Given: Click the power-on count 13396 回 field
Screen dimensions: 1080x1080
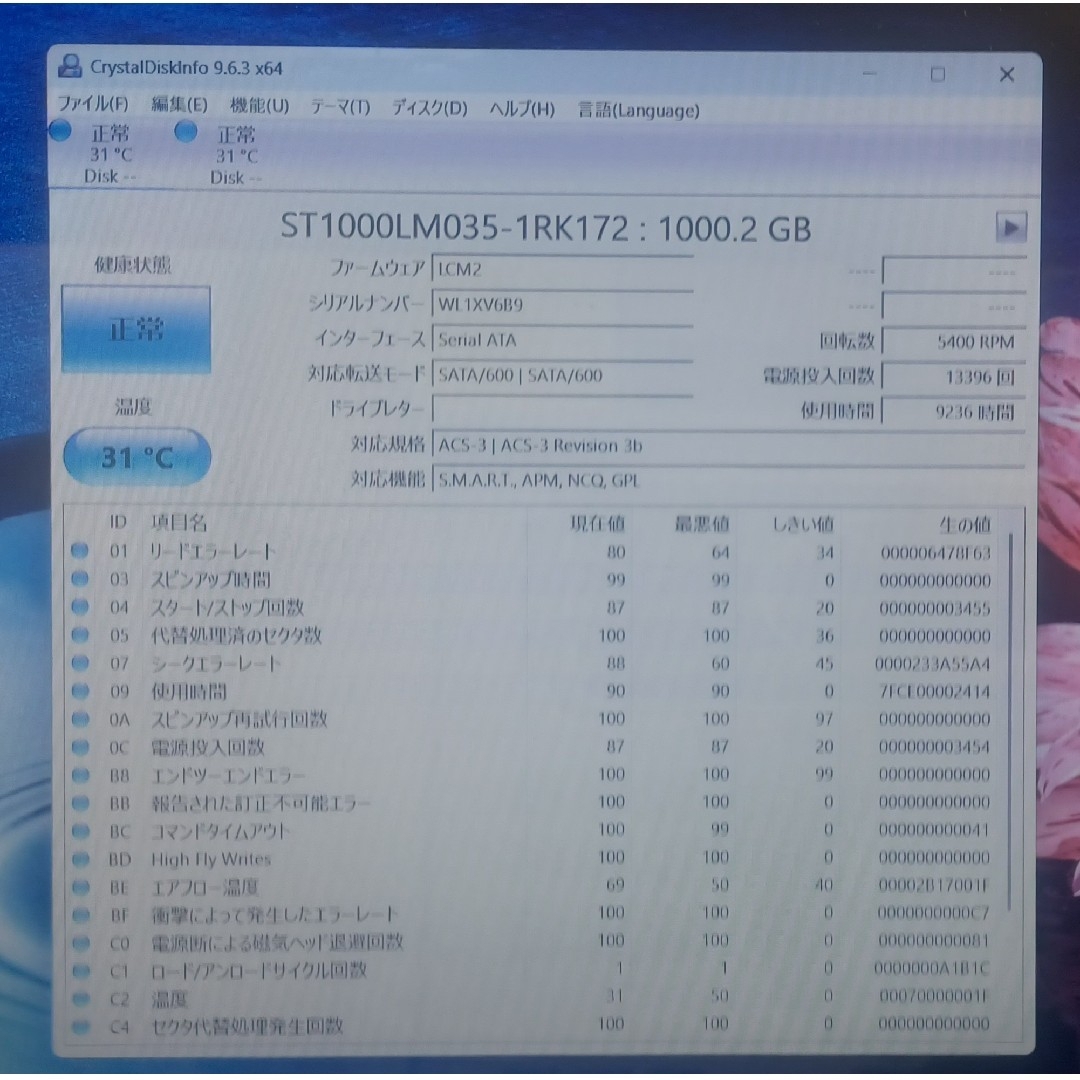Looking at the screenshot, I should tap(954, 377).
